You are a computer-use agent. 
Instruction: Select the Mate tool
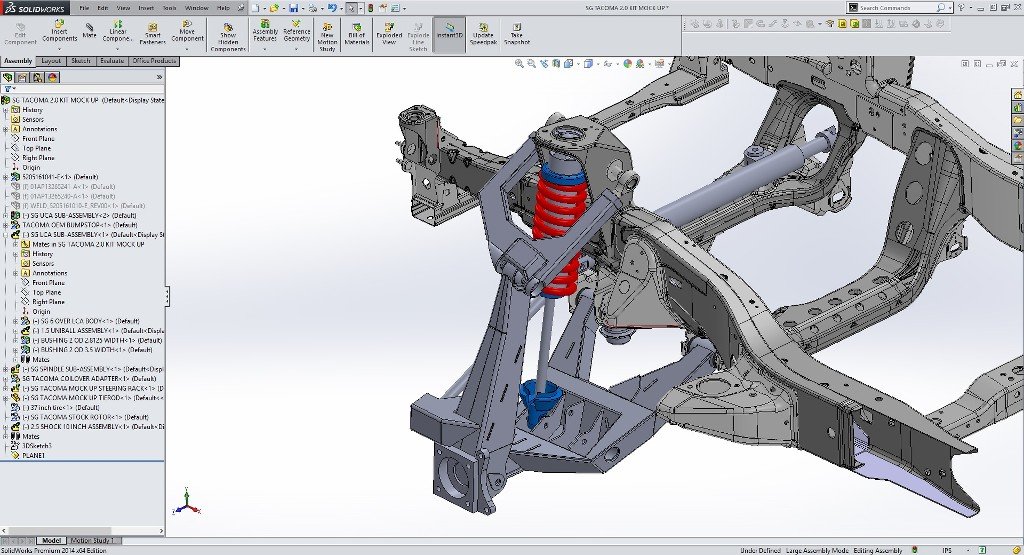pos(89,31)
